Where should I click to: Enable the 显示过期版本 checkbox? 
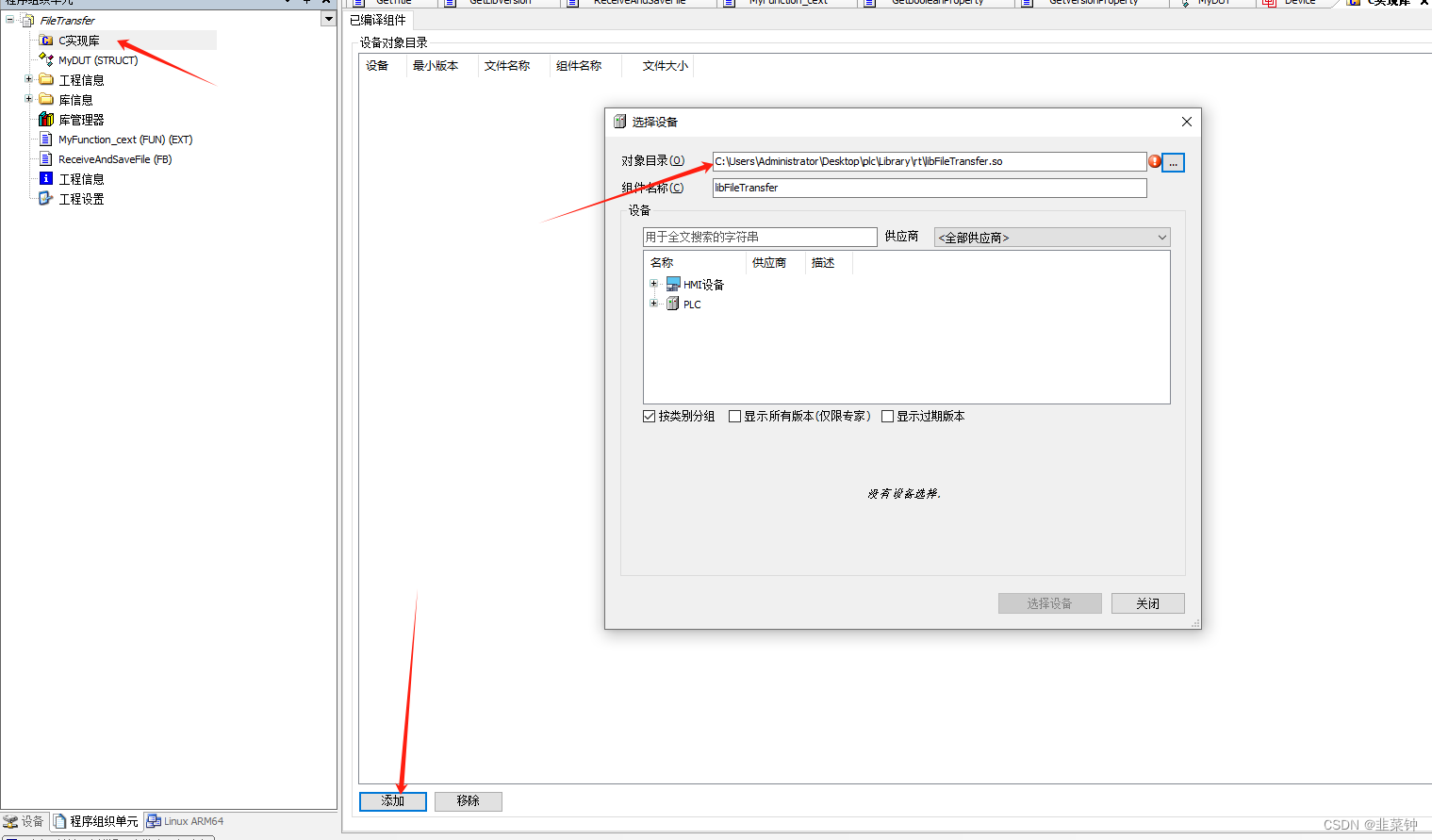tap(888, 416)
